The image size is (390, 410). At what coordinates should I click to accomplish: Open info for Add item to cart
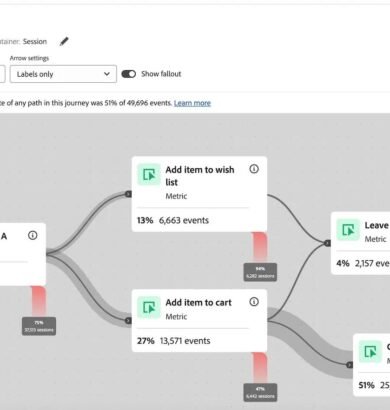(x=254, y=302)
